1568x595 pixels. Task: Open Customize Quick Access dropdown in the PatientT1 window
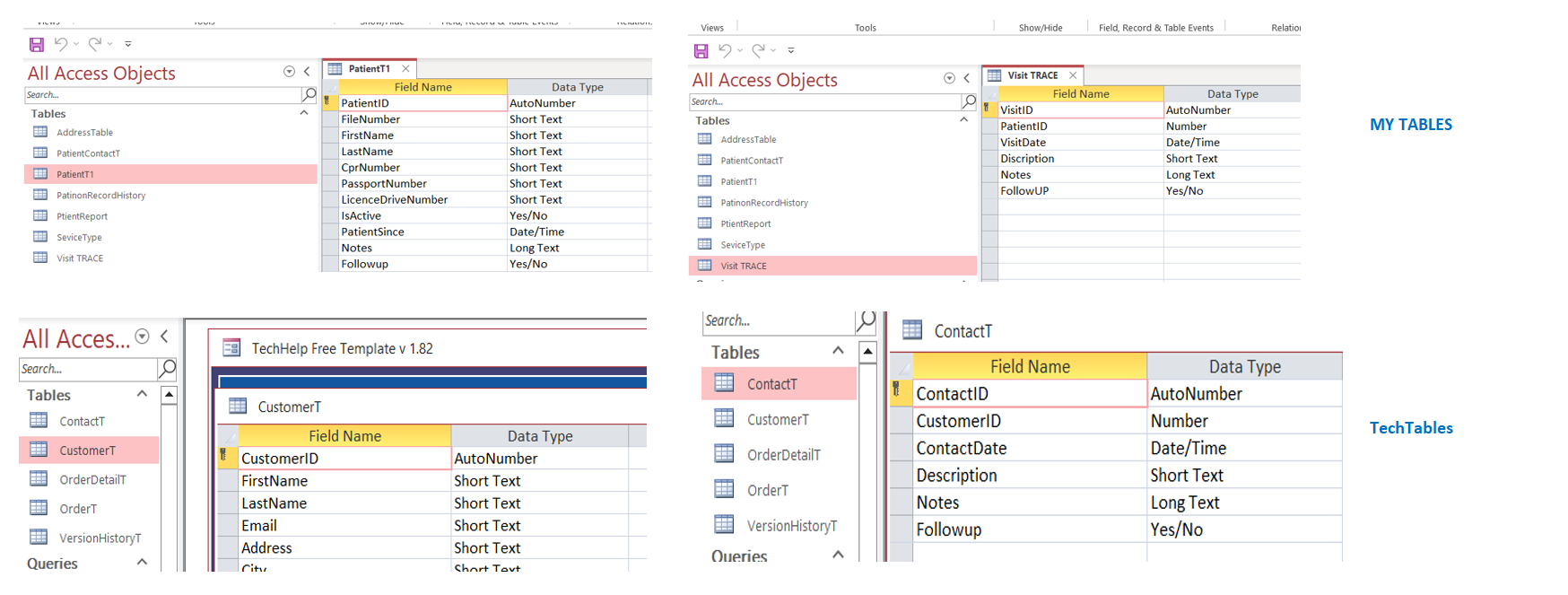pyautogui.click(x=128, y=44)
